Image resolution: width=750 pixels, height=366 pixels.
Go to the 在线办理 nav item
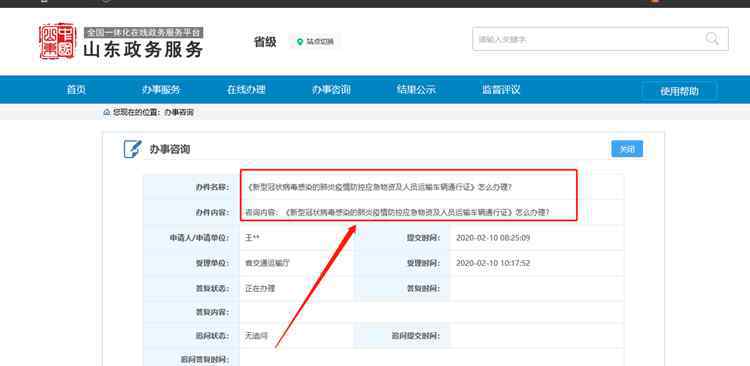(246, 89)
